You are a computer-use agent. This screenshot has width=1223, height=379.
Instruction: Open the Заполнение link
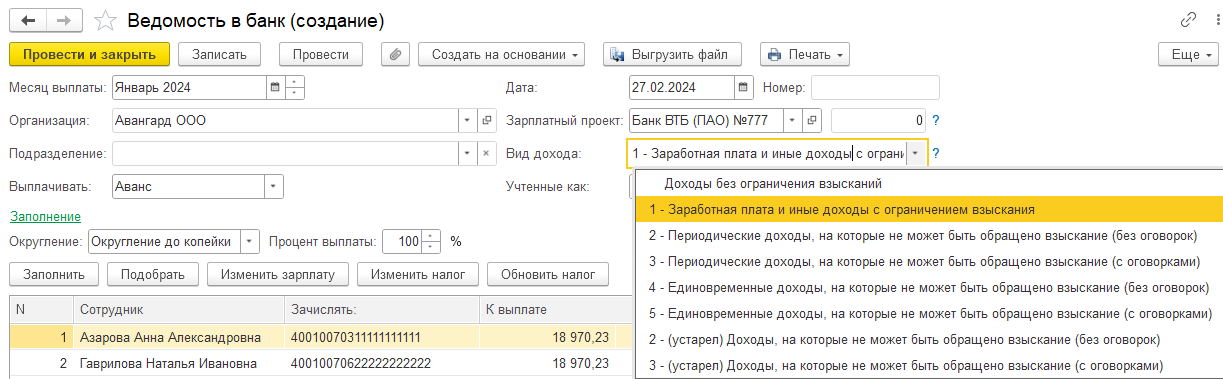tap(45, 216)
